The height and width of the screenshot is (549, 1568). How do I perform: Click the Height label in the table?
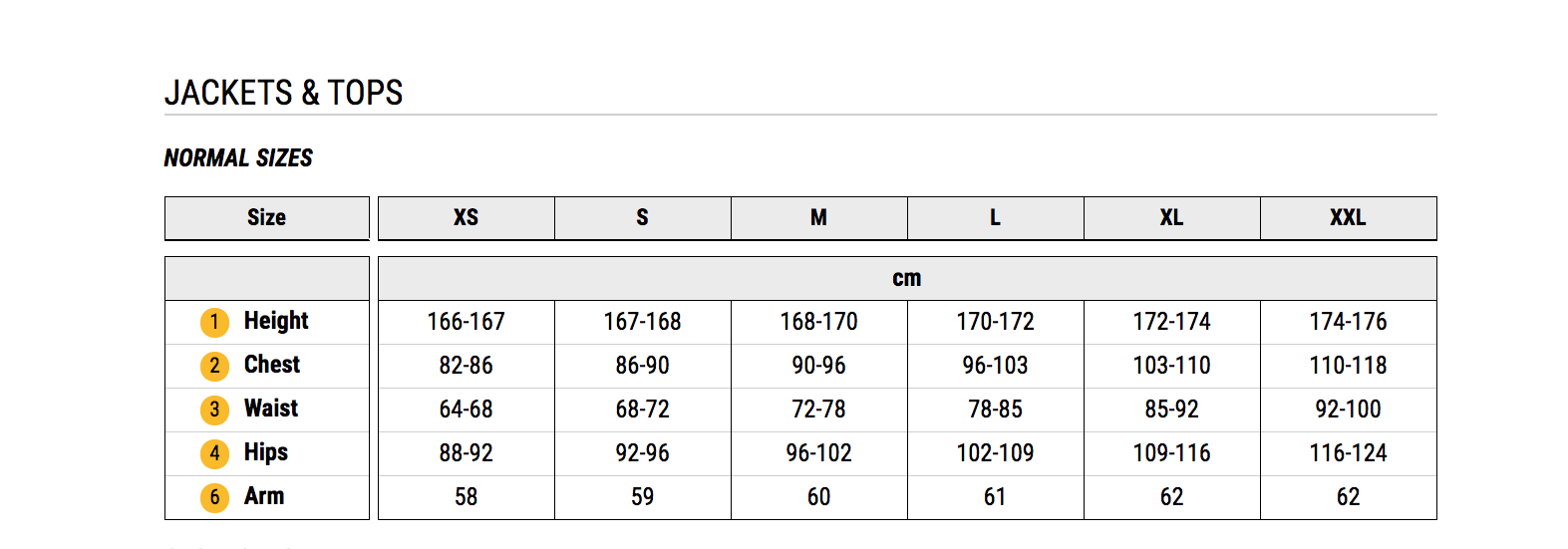pyautogui.click(x=276, y=321)
